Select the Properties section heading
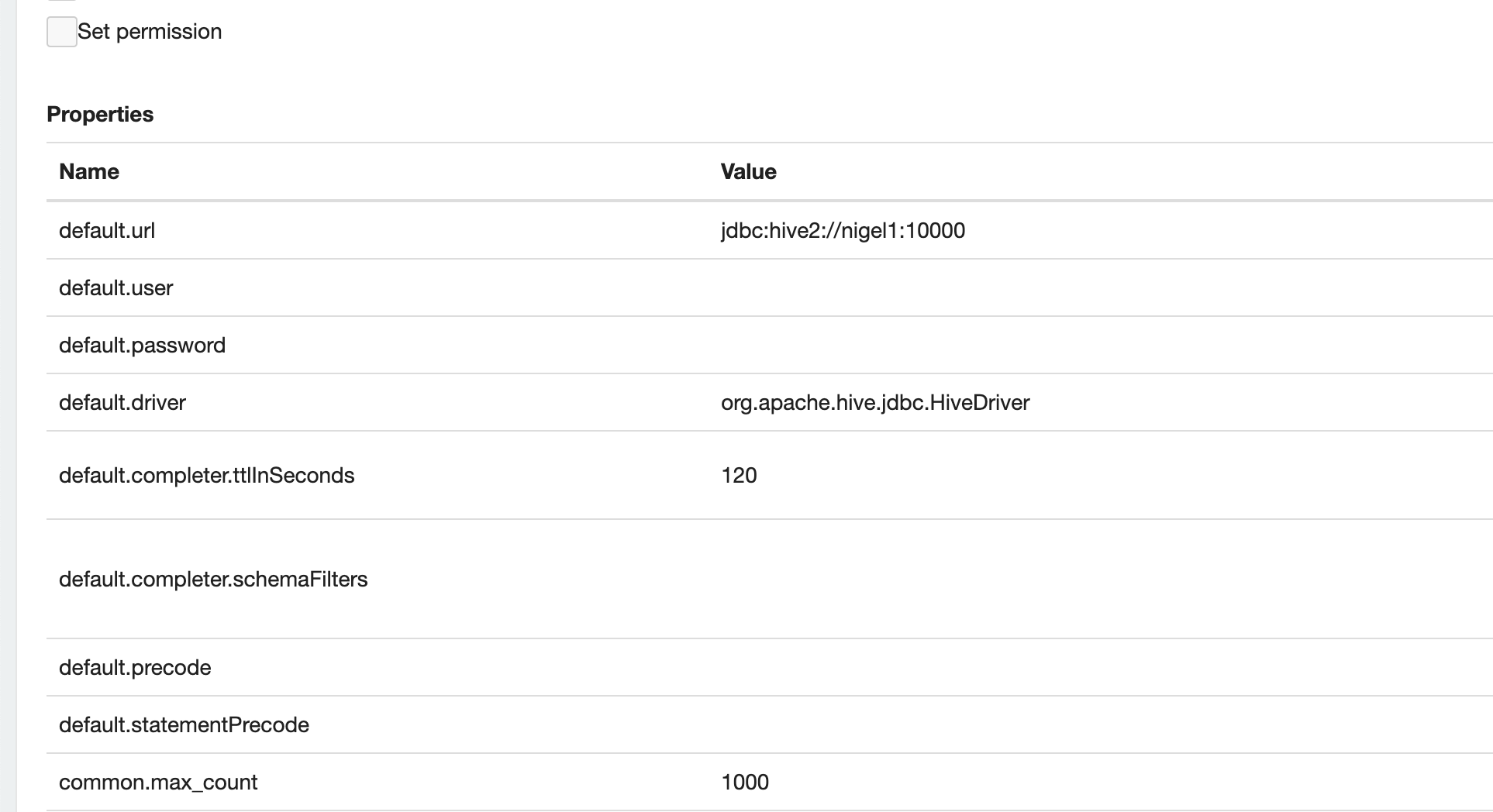The height and width of the screenshot is (812, 1493). click(100, 114)
